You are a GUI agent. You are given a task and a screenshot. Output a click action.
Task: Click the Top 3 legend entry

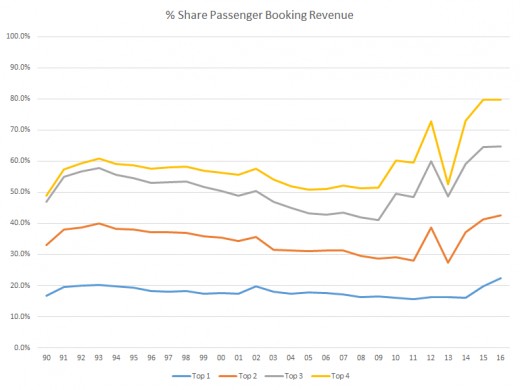(x=284, y=376)
